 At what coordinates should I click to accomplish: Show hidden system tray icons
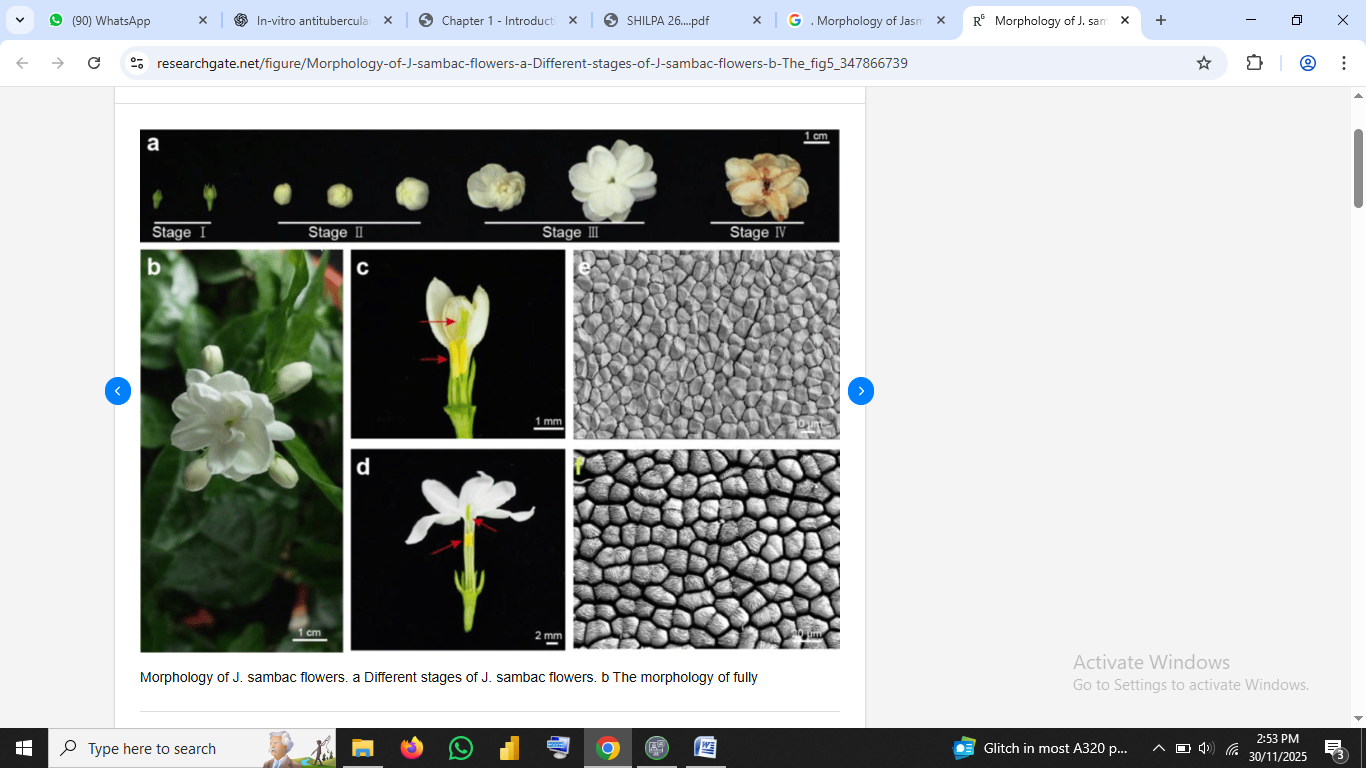1158,748
